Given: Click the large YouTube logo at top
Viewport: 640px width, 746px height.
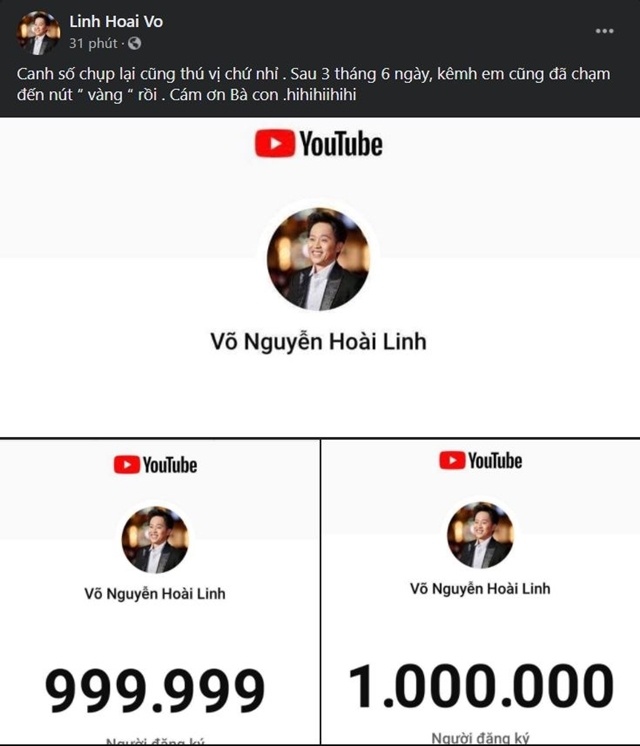Looking at the screenshot, I should [x=318, y=144].
